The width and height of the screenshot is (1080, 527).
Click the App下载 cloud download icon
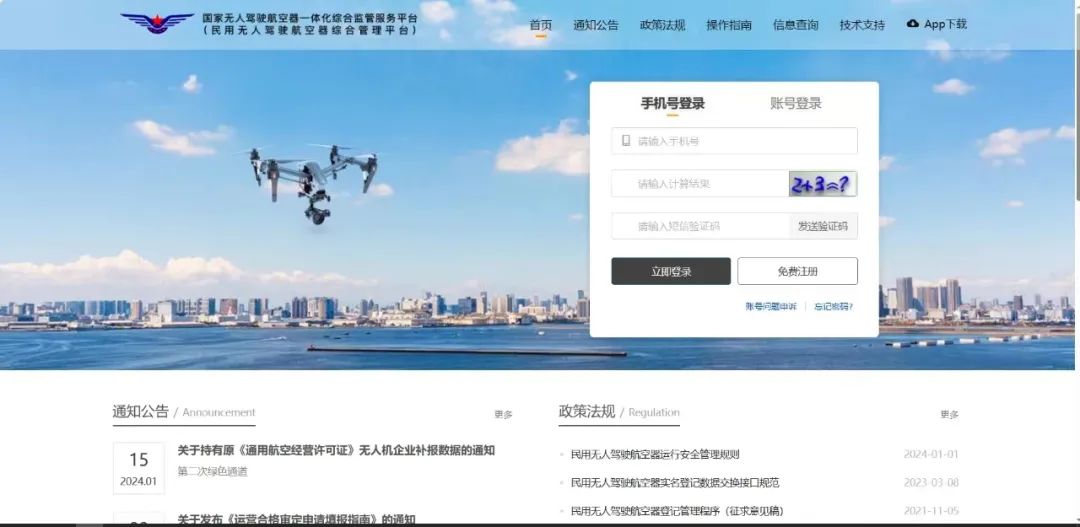coord(913,23)
